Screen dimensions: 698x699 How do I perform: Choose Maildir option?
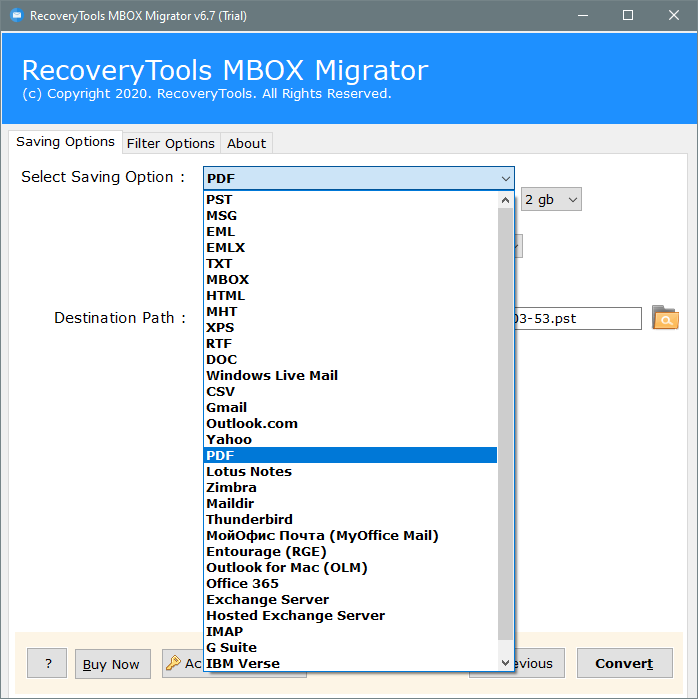[351, 504]
